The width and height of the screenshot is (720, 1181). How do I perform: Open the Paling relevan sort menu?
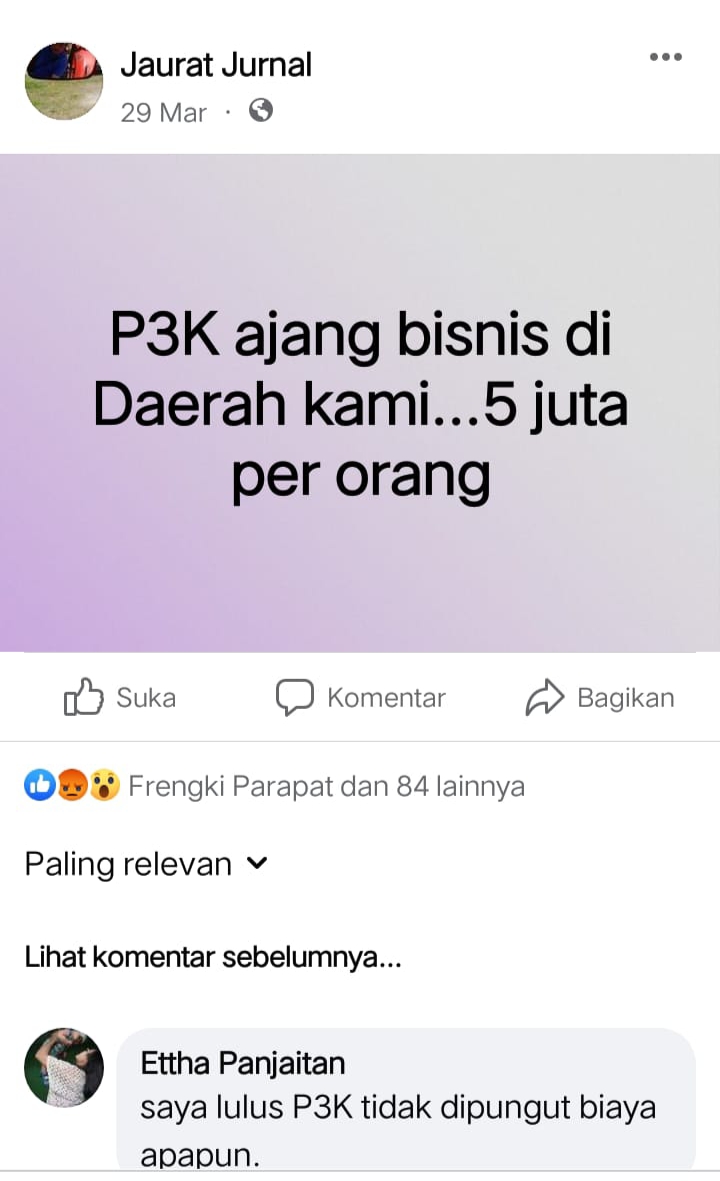(146, 864)
